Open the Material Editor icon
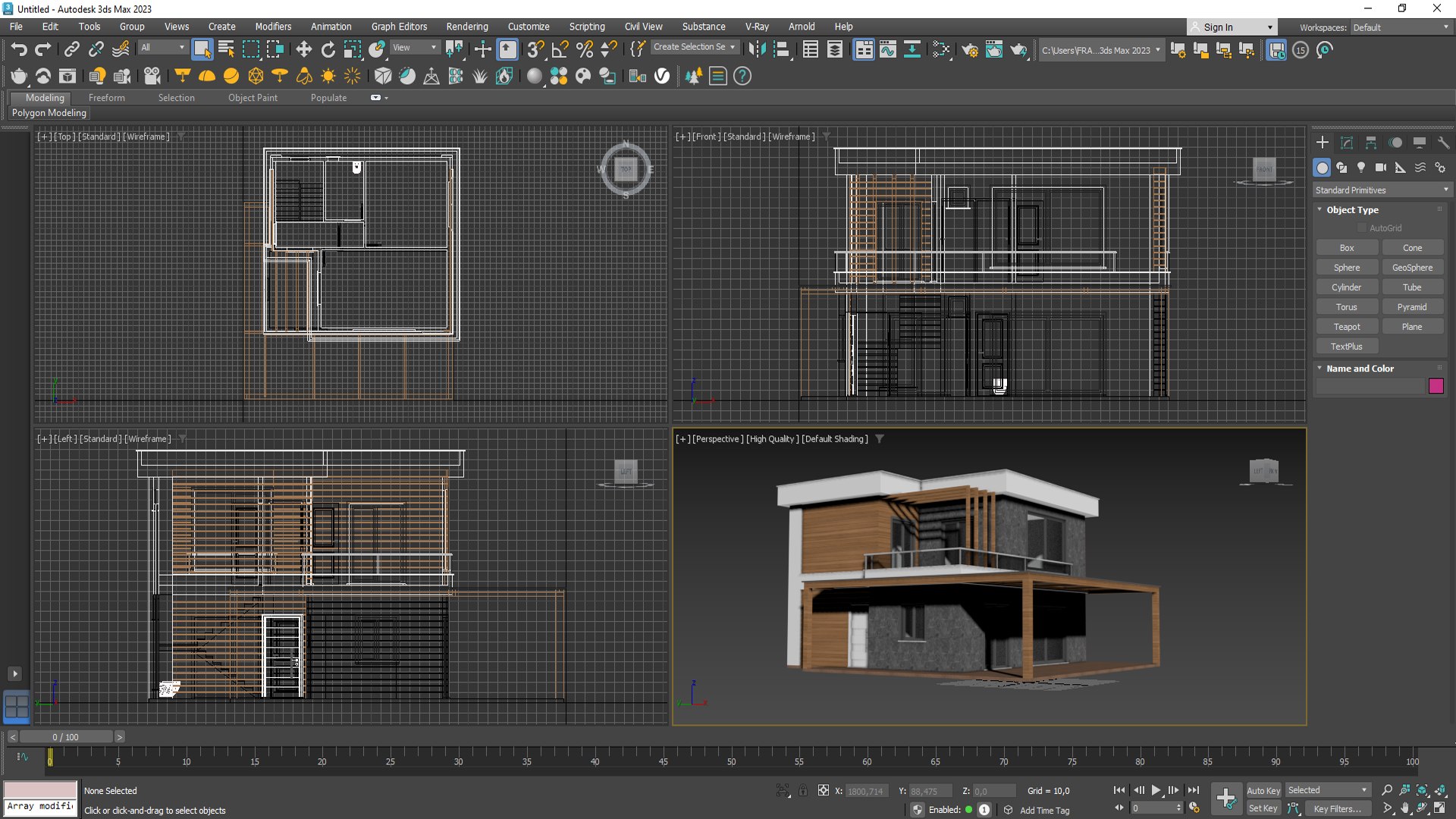Viewport: 1456px width, 819px height. (941, 50)
